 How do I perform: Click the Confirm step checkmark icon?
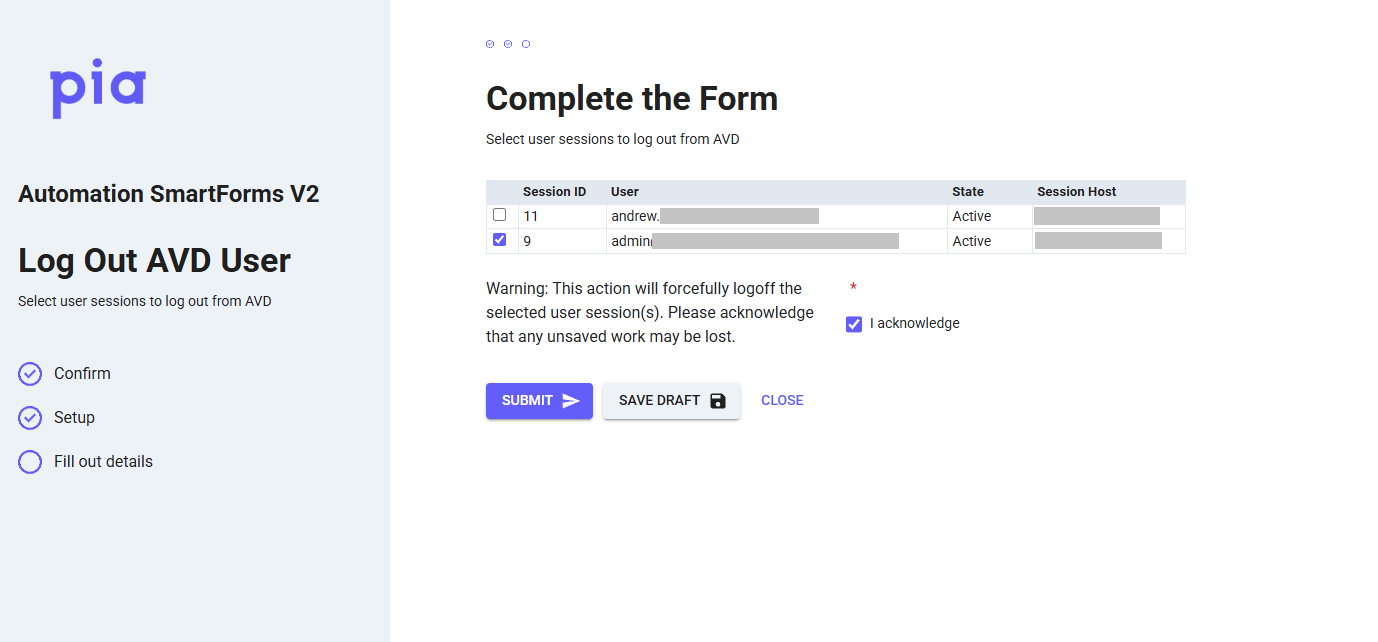point(30,374)
